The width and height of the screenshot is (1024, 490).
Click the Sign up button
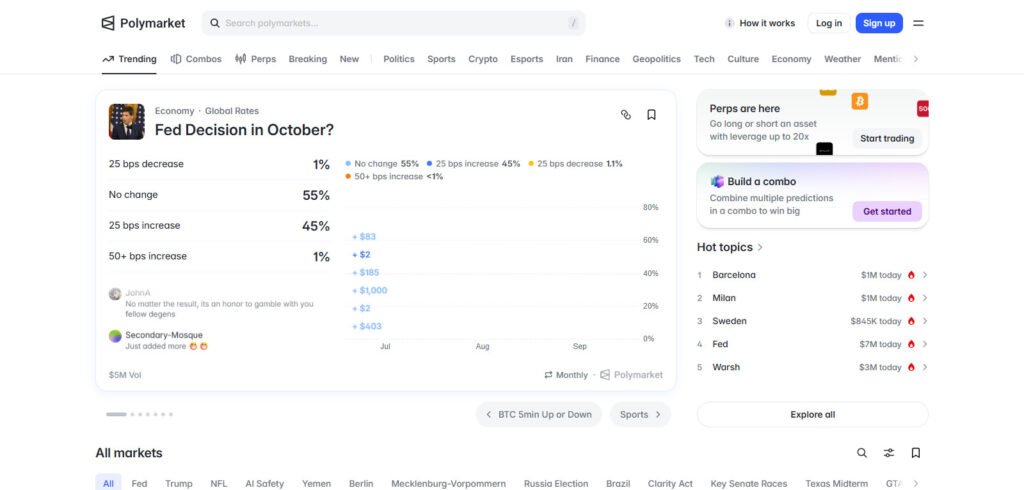[x=879, y=23]
